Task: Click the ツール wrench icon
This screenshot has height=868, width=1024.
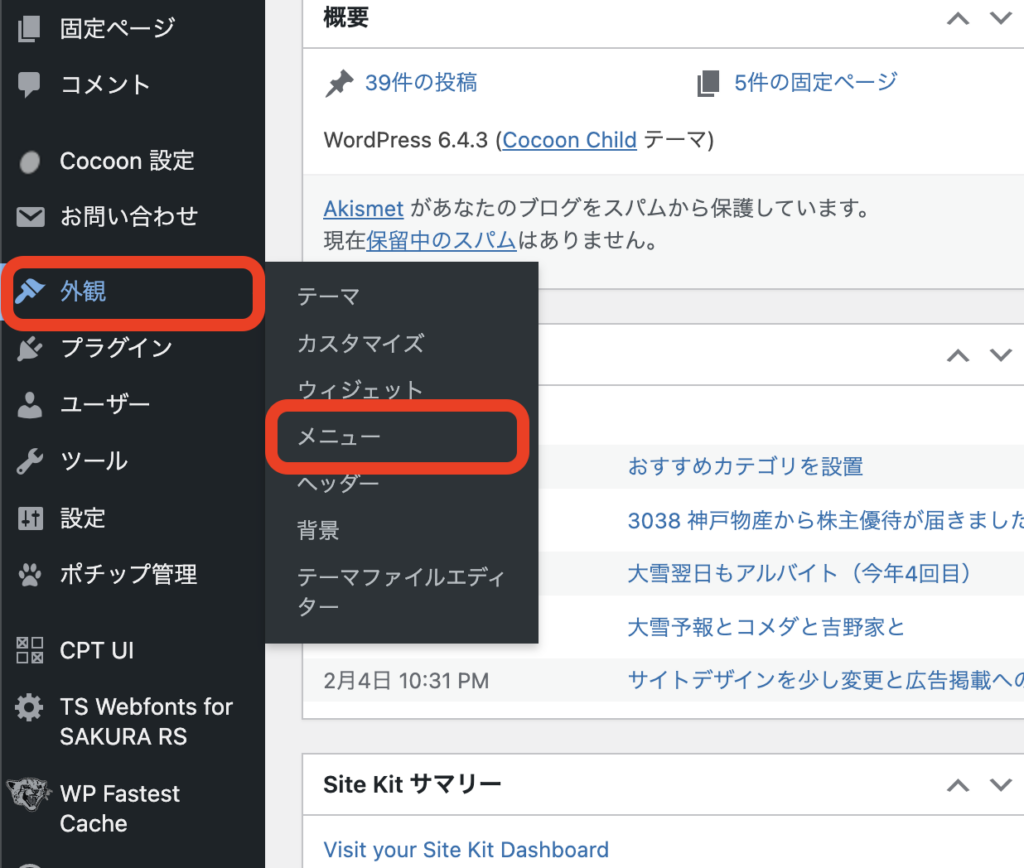Action: (x=30, y=461)
